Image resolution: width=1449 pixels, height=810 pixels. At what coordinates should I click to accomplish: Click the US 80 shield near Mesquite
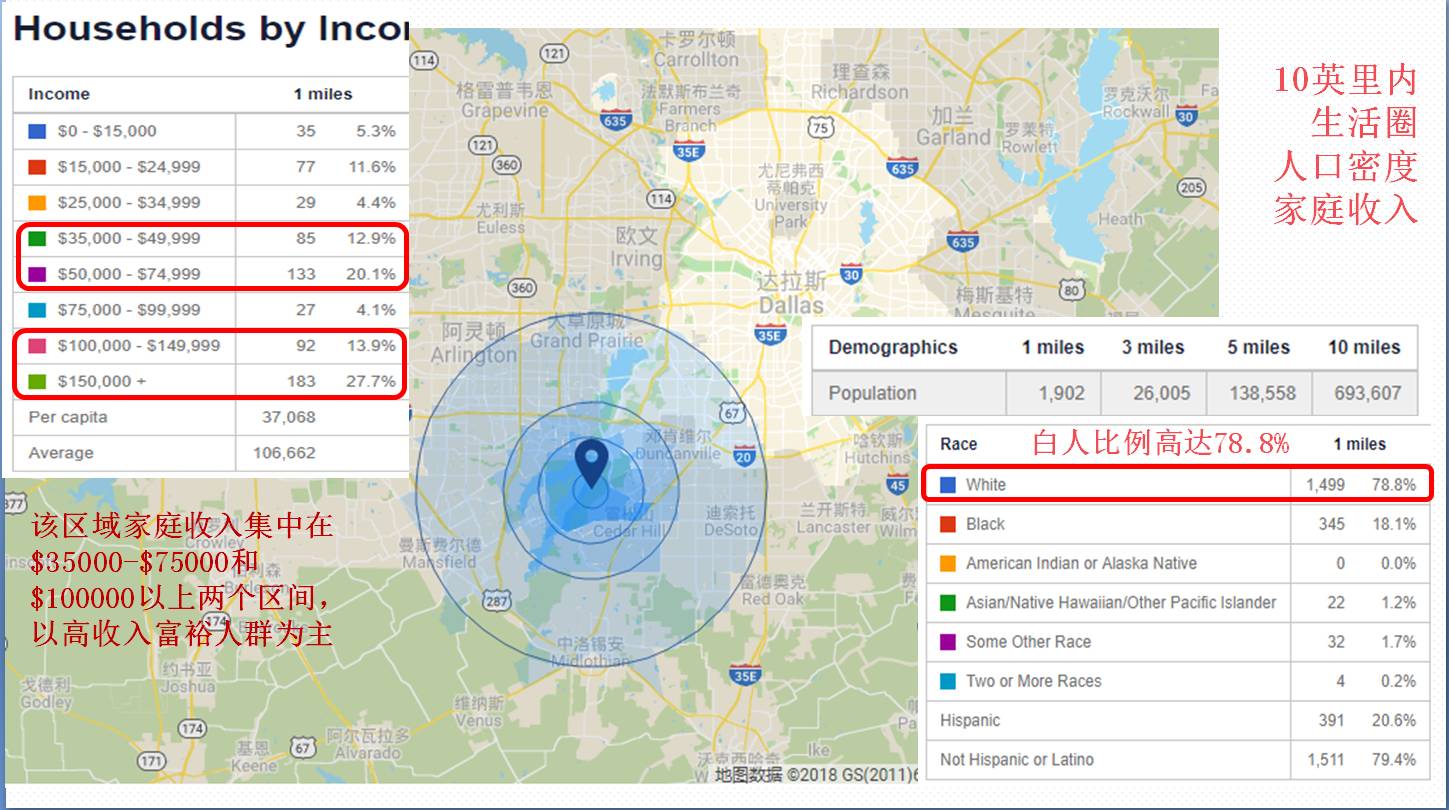(x=1071, y=291)
